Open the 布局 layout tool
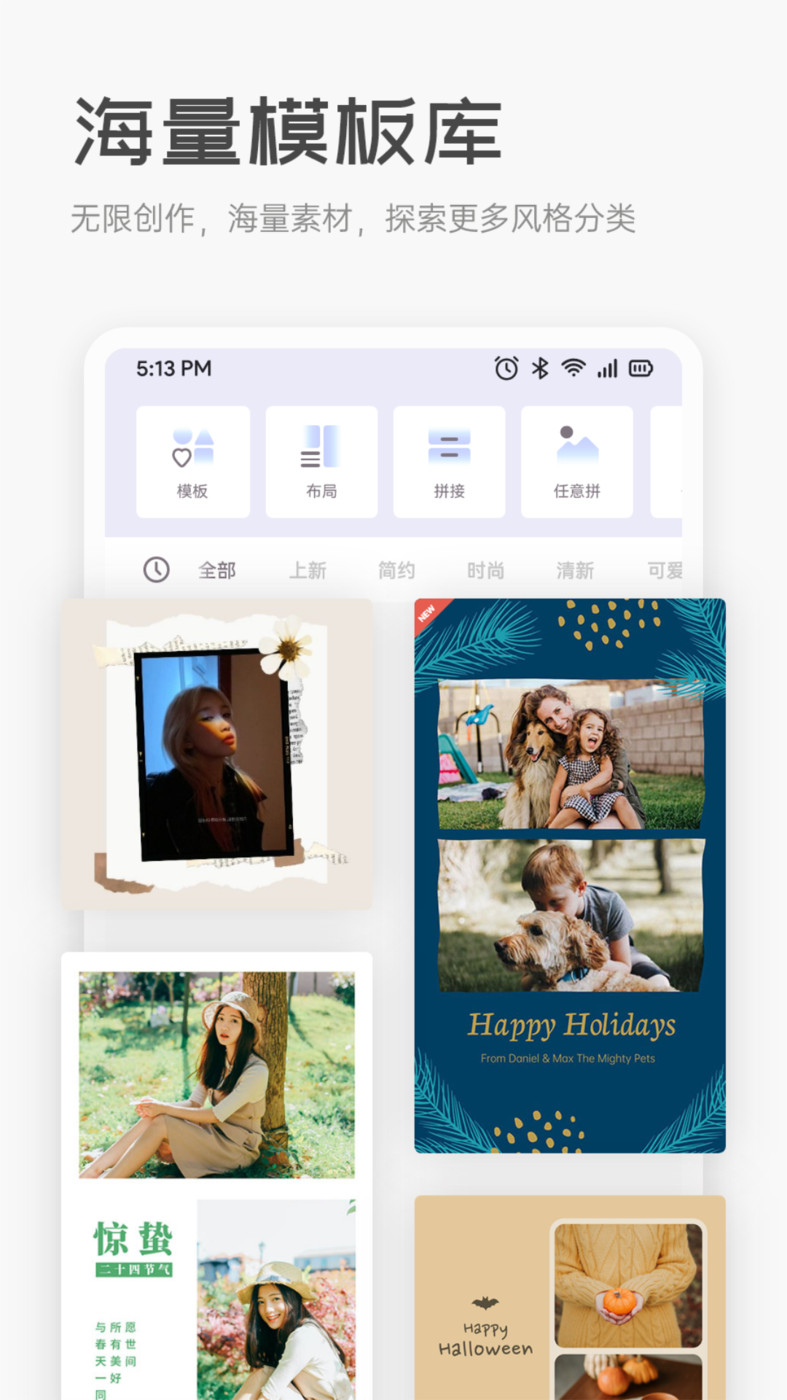 321,461
